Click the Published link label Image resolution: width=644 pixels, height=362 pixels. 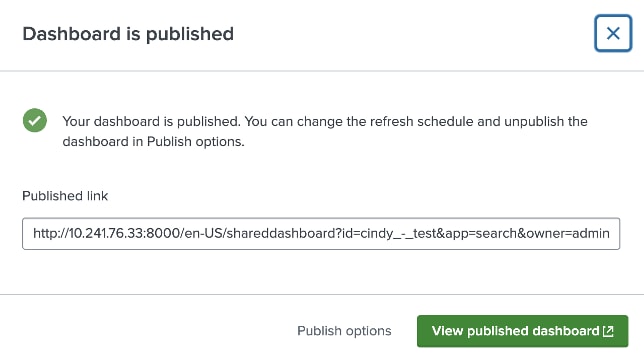pos(65,196)
